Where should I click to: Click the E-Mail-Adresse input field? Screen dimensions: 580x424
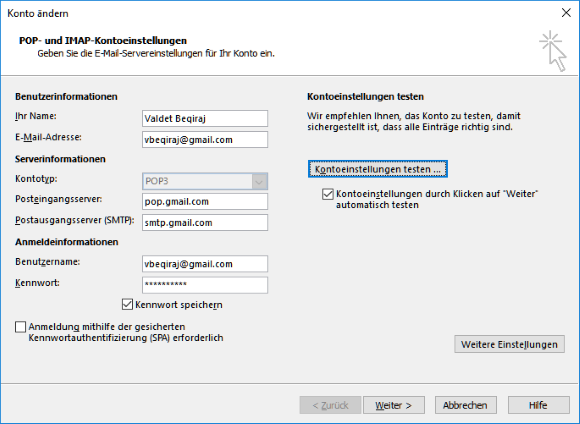[x=205, y=139]
